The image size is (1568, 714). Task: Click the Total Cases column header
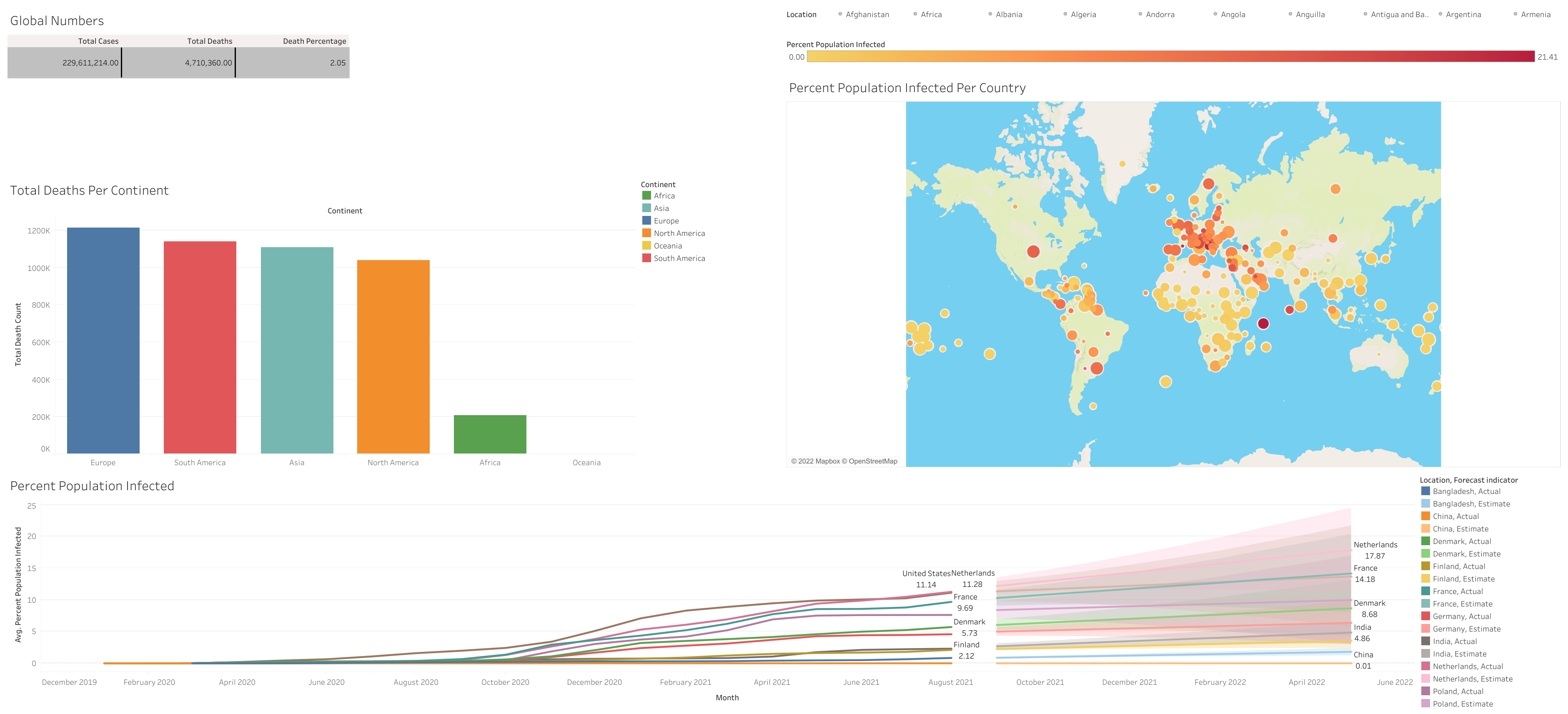(98, 41)
